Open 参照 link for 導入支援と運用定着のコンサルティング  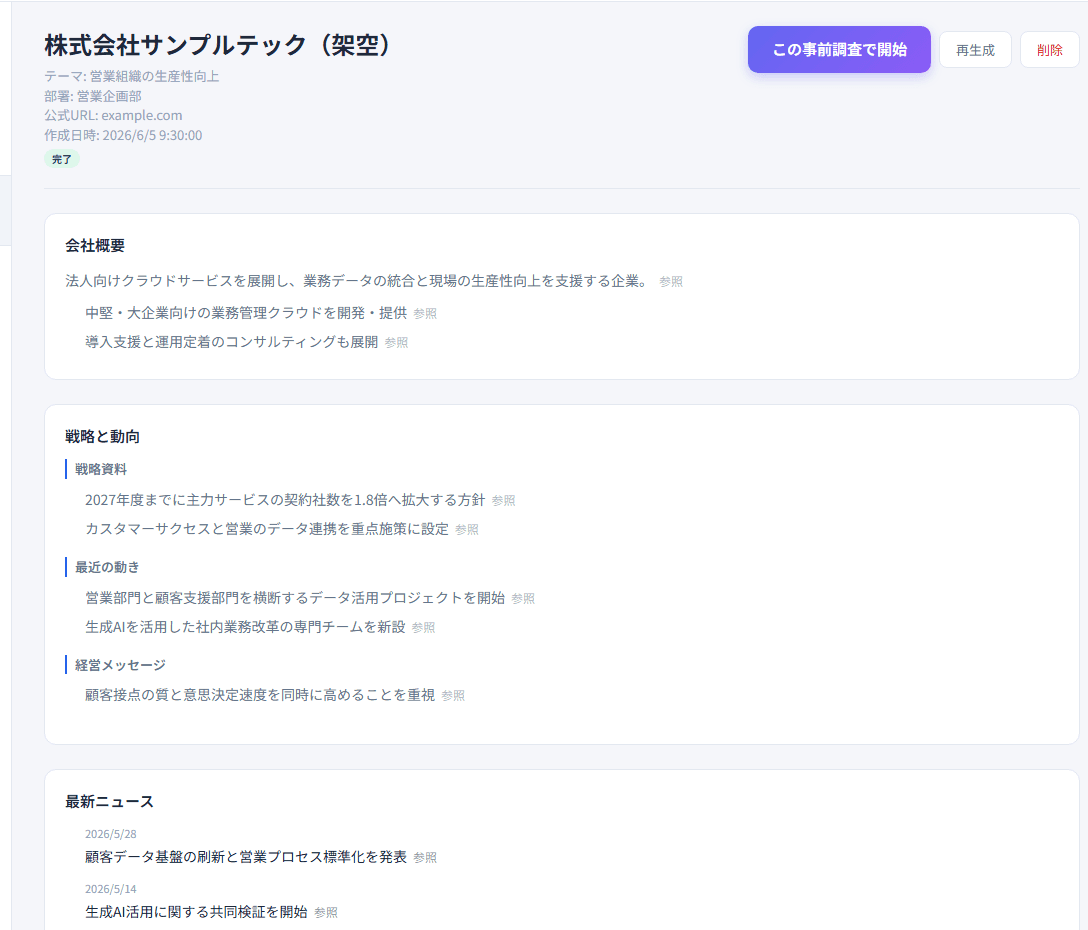[x=397, y=343]
